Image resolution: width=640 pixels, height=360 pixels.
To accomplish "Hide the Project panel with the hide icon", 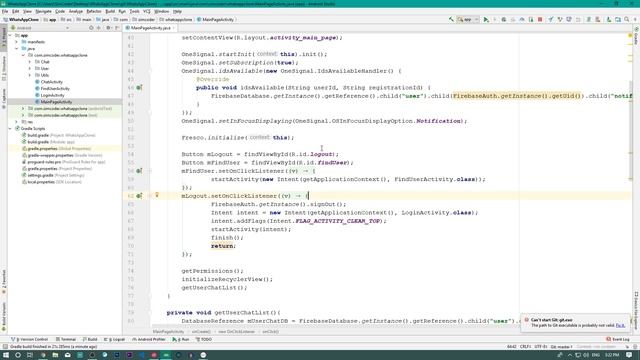I will coord(117,28).
